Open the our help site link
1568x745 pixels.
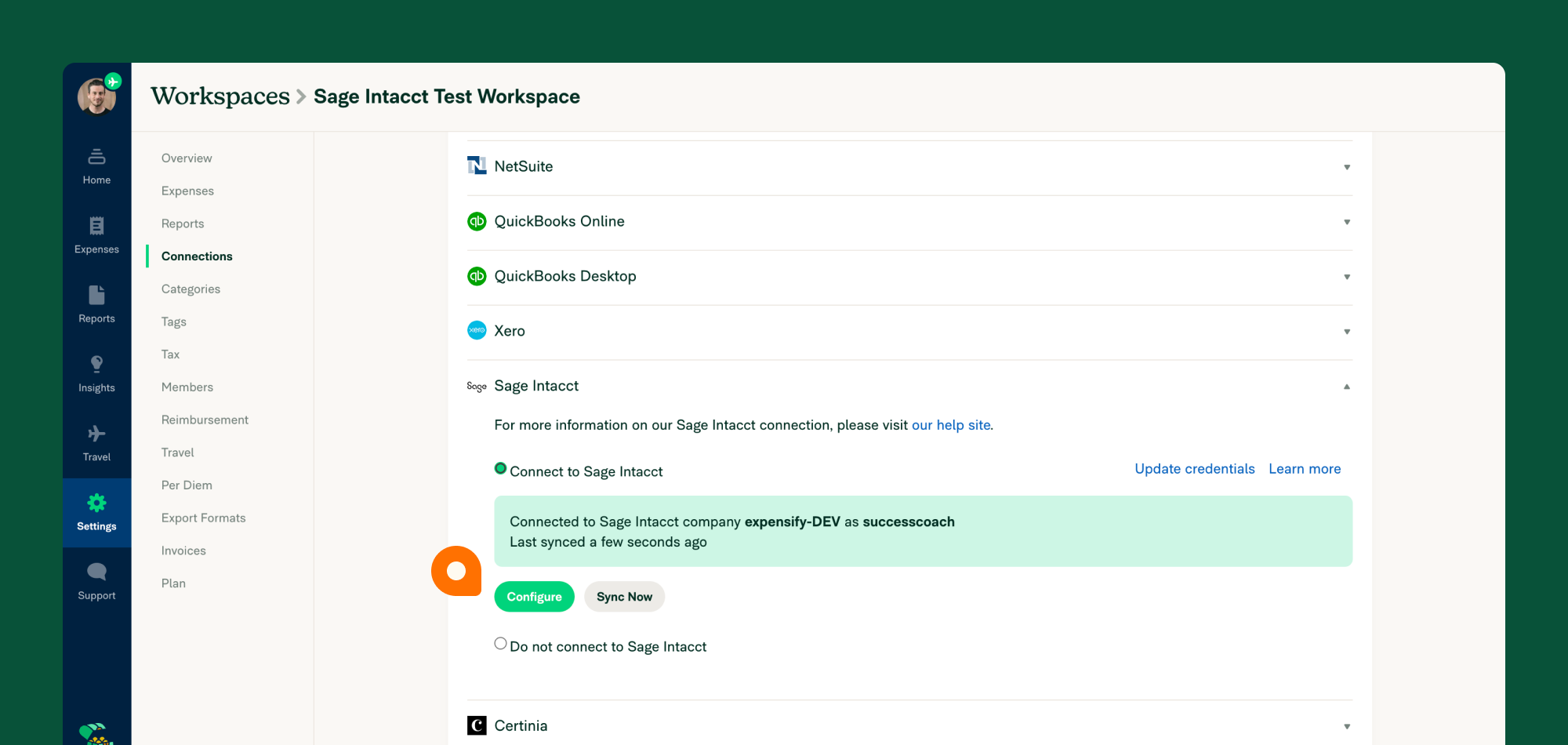point(951,424)
